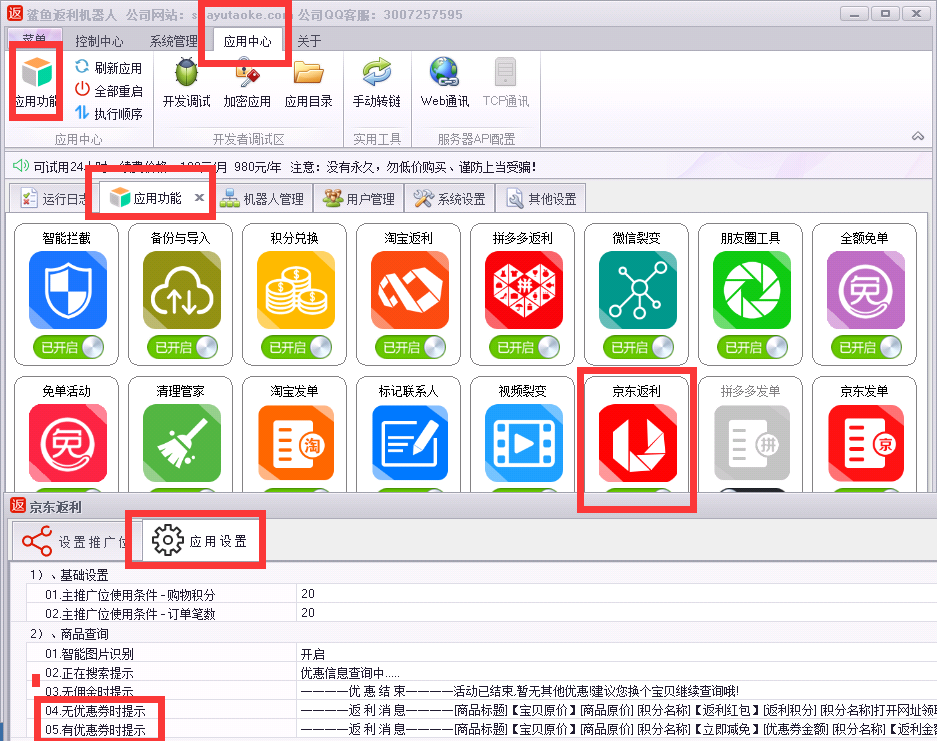Open 全额免单 purple app icon
Viewport: 937px width, 741px height.
(x=866, y=290)
